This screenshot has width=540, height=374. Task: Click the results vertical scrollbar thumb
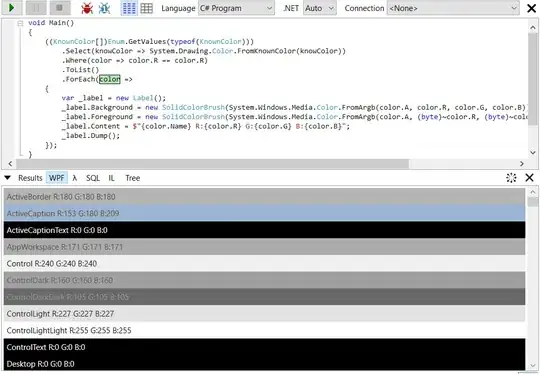click(533, 202)
